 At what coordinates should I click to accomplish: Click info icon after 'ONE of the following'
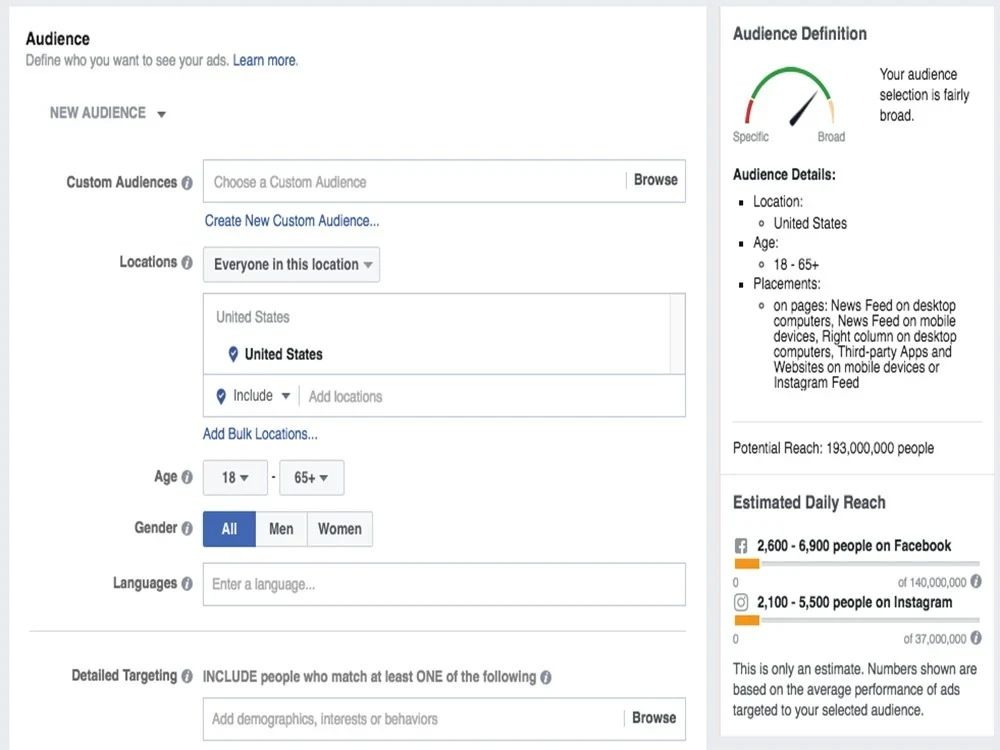click(546, 677)
